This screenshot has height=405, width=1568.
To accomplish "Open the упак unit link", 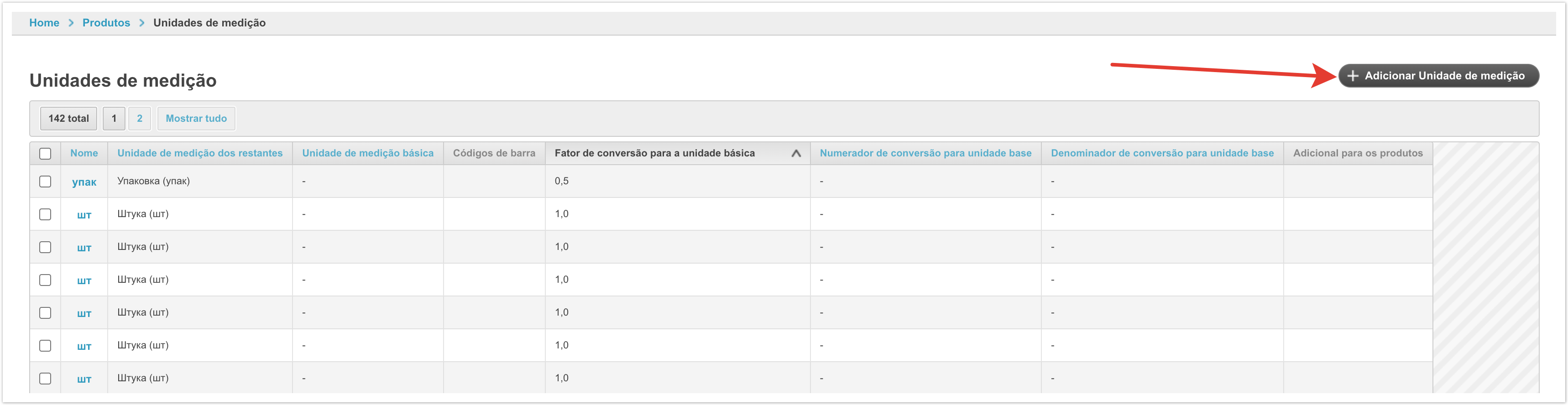I will click(84, 182).
